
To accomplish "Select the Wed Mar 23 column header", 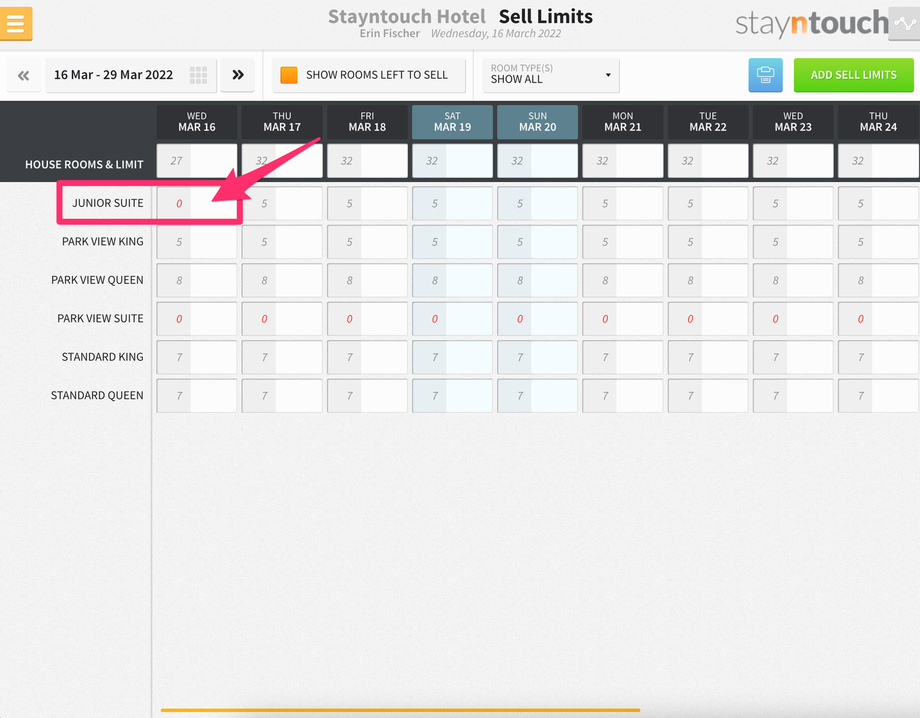I will click(793, 122).
